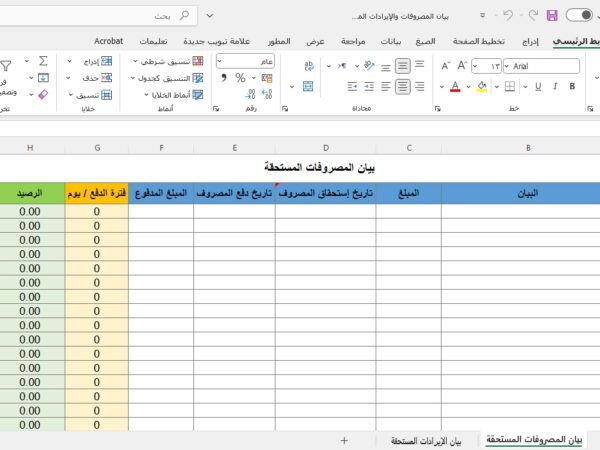Click the merge and center icon

pos(308,86)
